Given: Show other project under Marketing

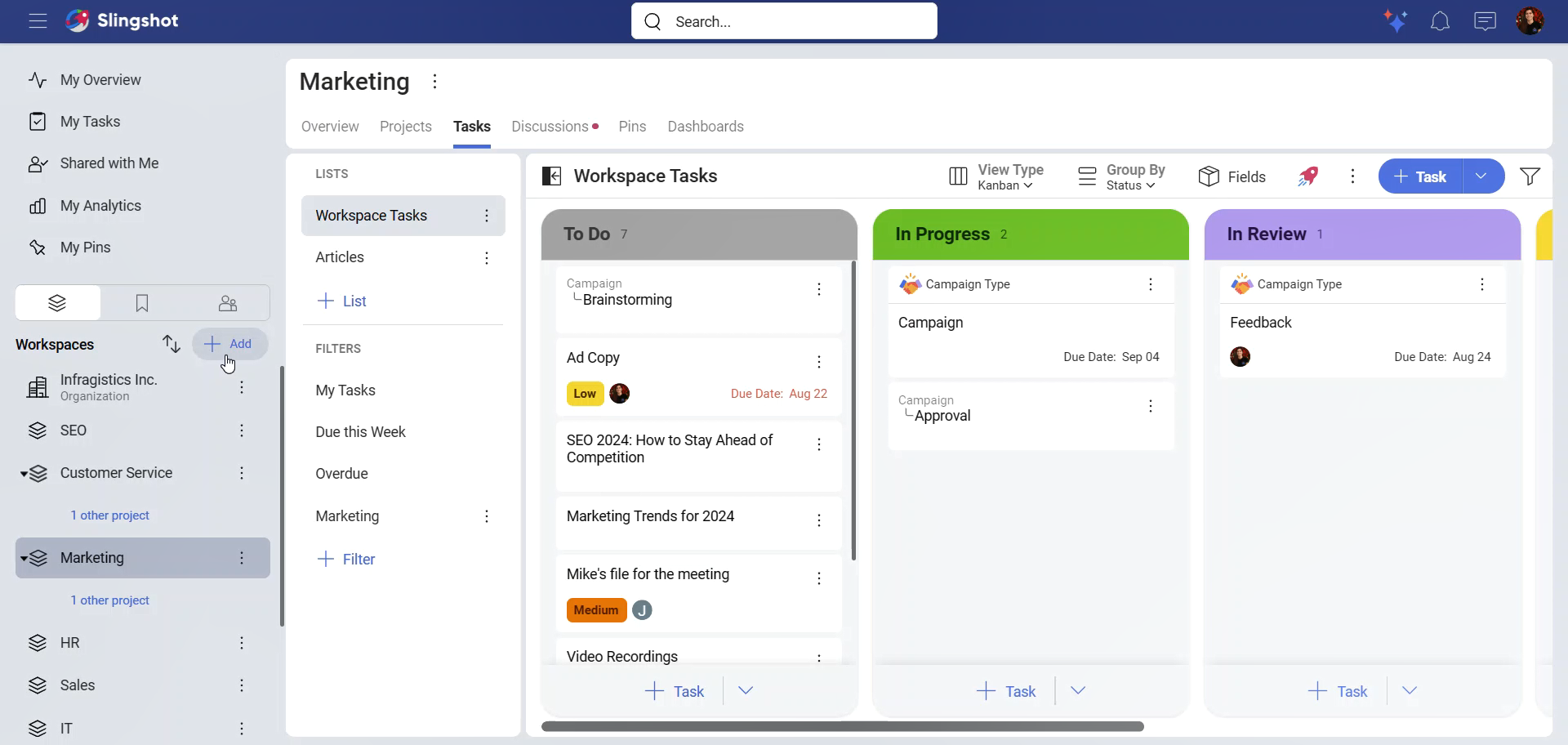Looking at the screenshot, I should coord(109,600).
